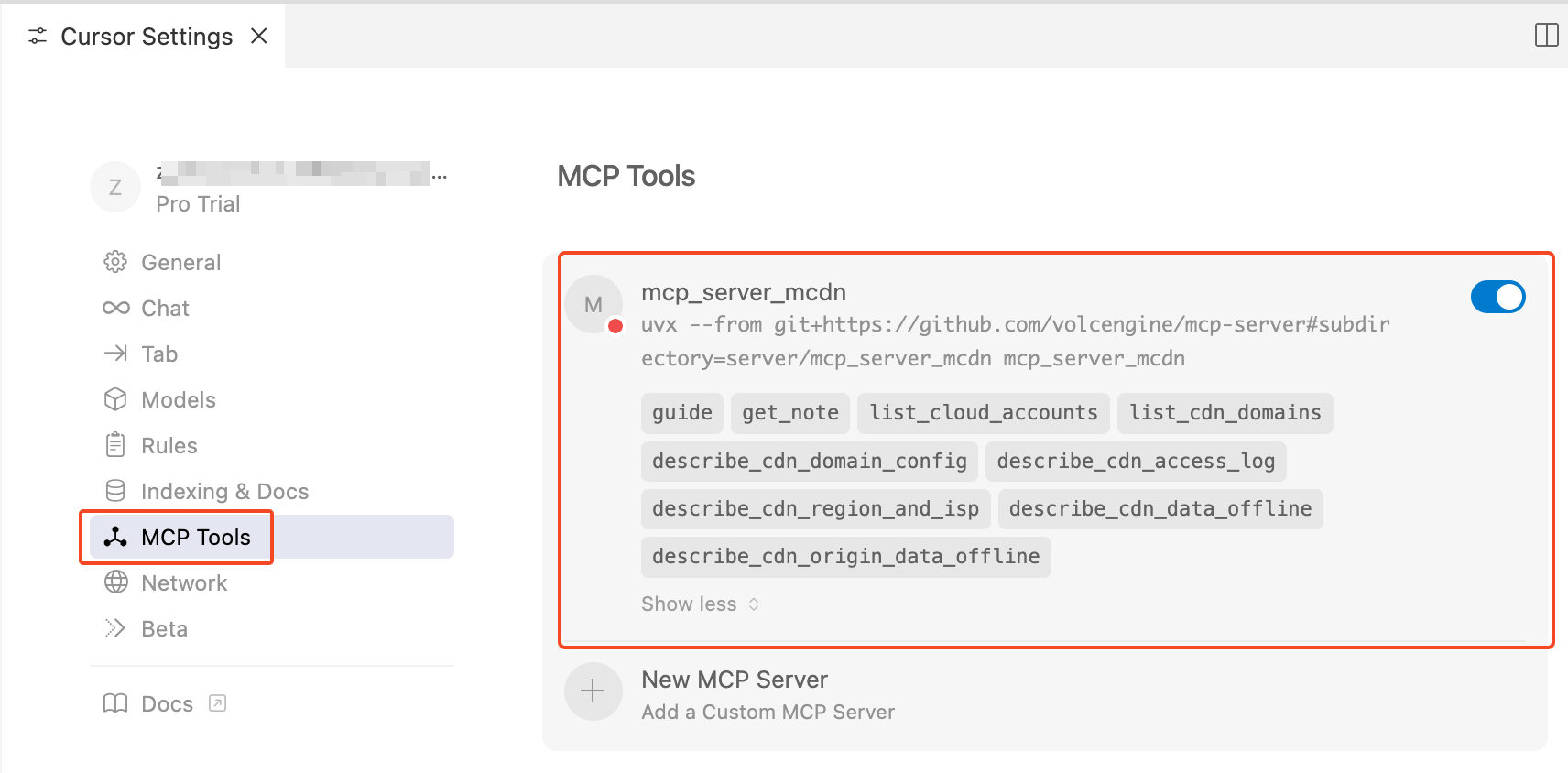The height and width of the screenshot is (773, 1568).
Task: Click the describe_cdn_data_offline tool tag
Action: coord(1160,508)
